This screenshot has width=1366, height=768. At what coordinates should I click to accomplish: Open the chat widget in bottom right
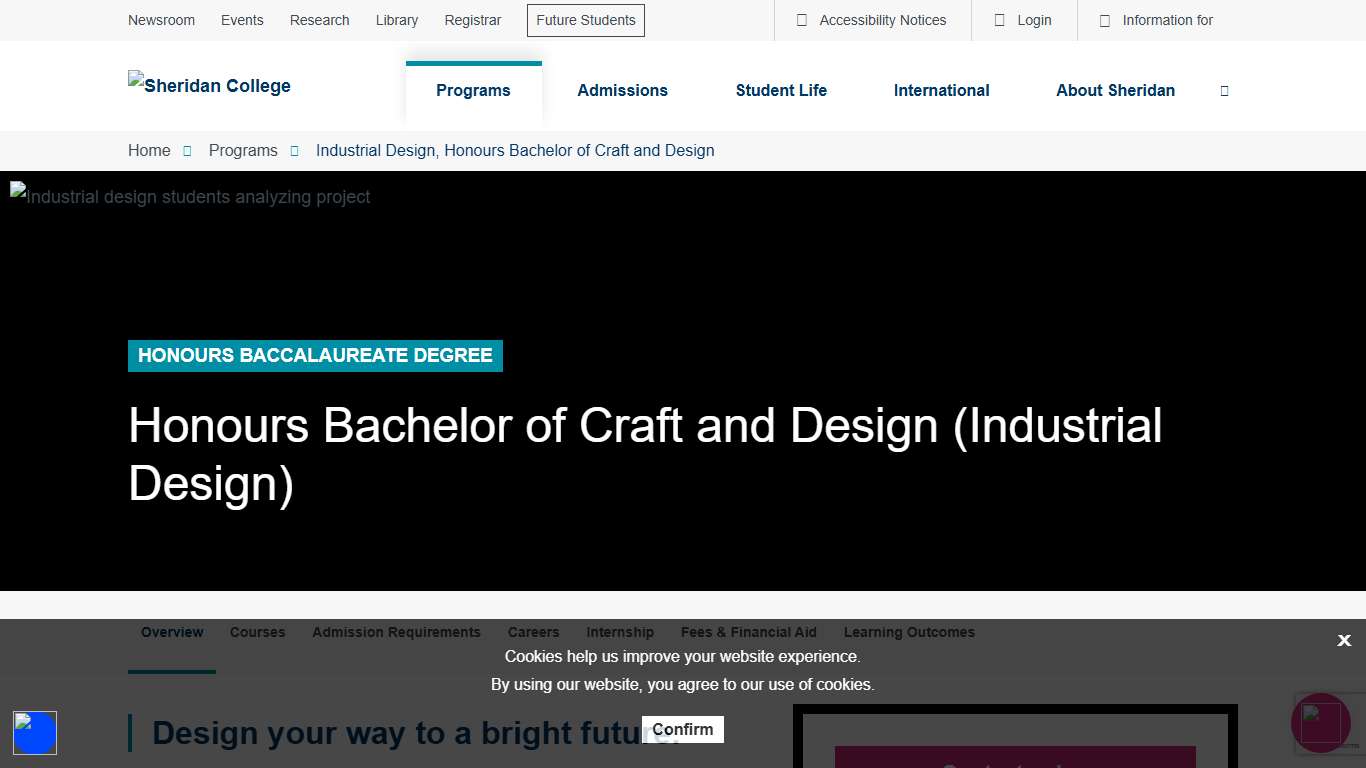click(x=1320, y=723)
